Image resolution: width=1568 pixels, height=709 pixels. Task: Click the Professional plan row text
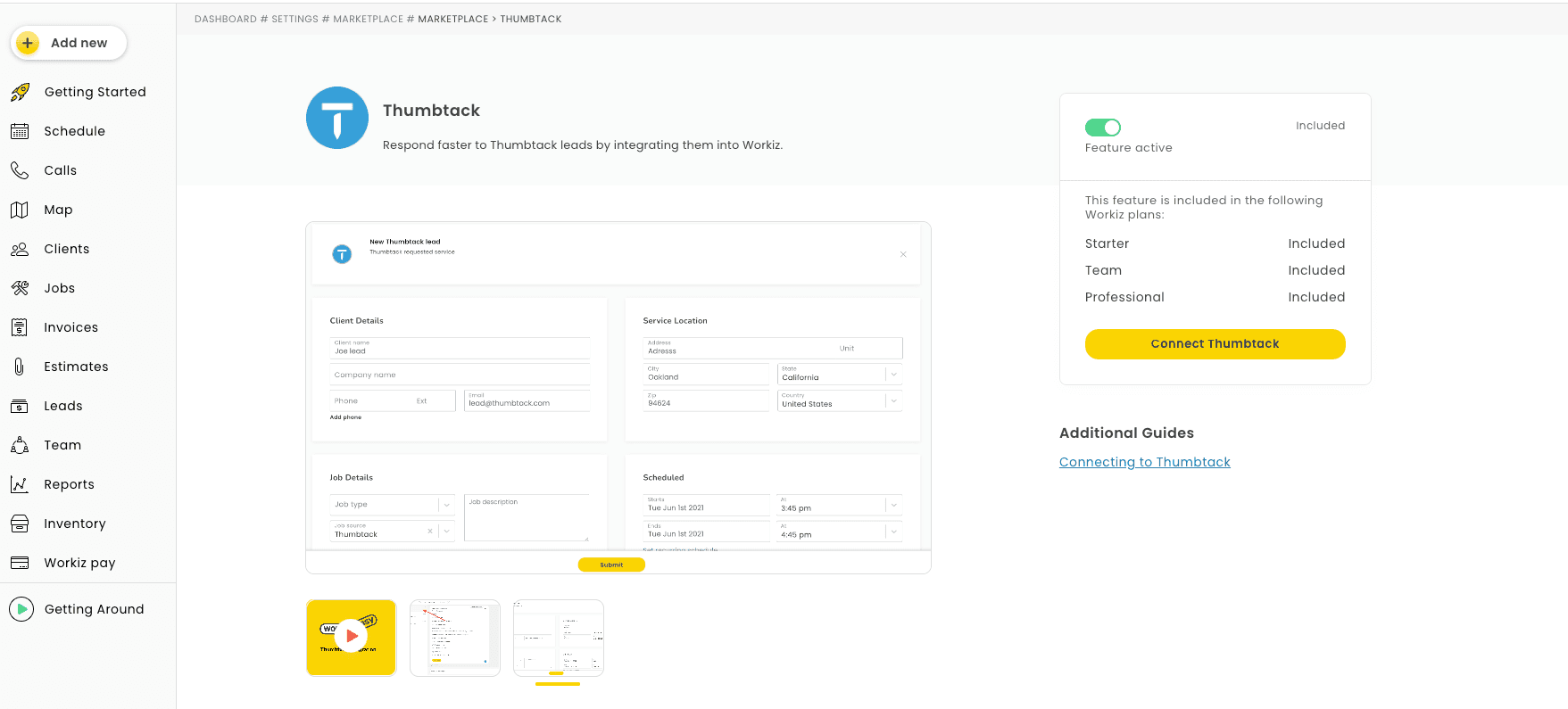(x=1124, y=297)
